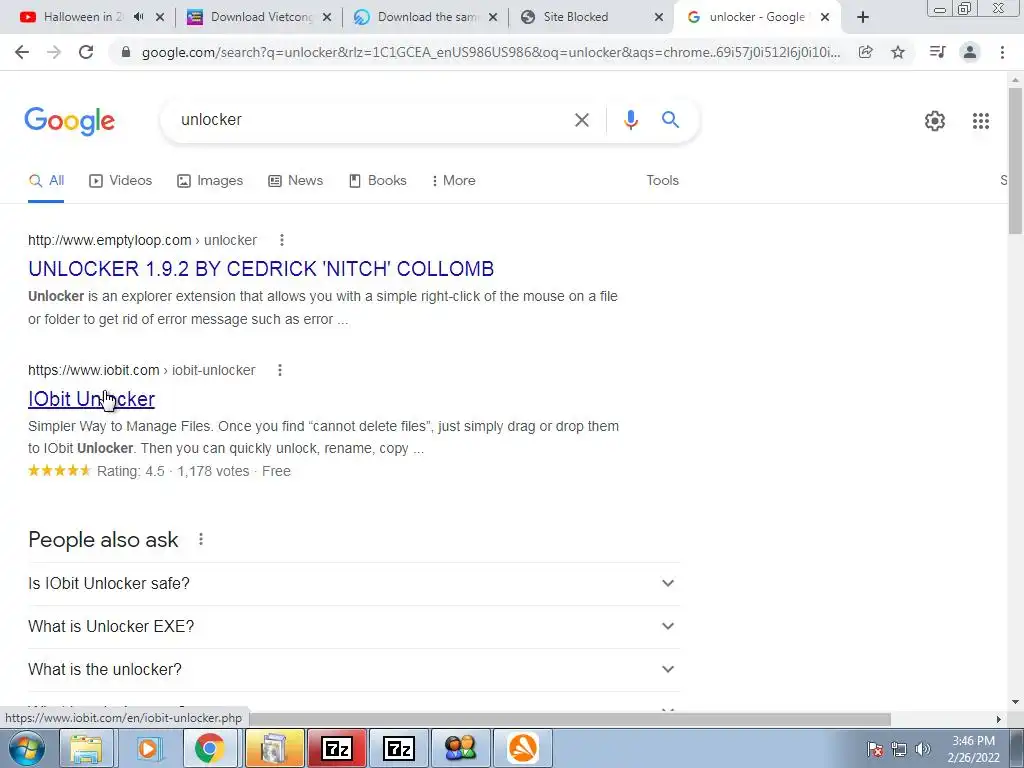Click the Action Center flag icon
The width and height of the screenshot is (1024, 768).
pos(874,749)
